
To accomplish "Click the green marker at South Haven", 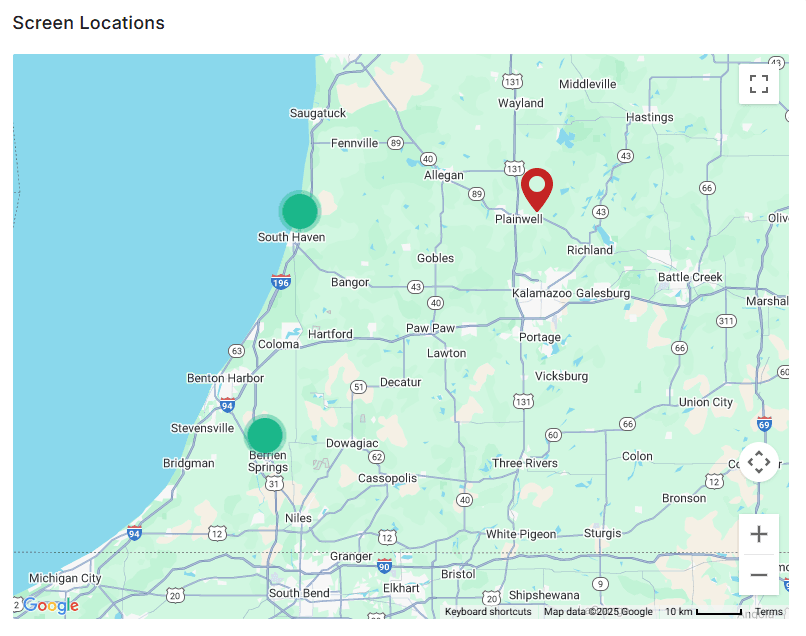I will [299, 212].
